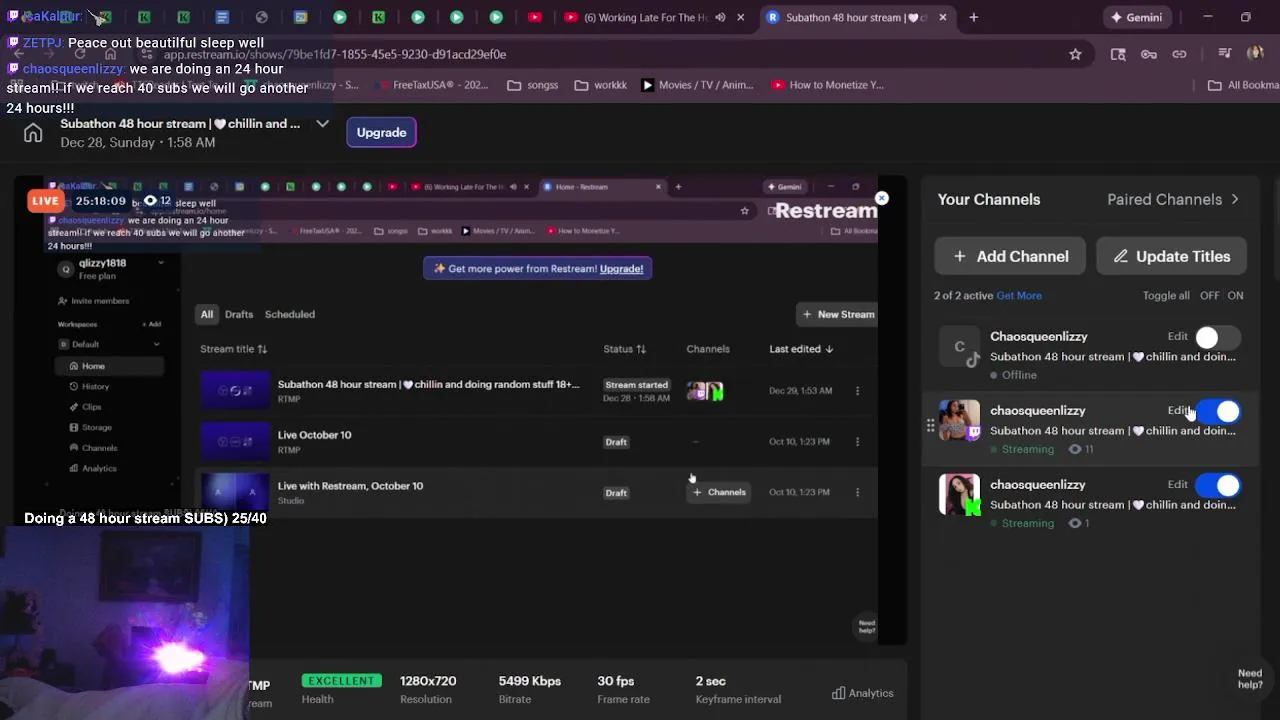Expand Paired Channels arrow
Viewport: 1280px width, 720px height.
pos(1234,200)
